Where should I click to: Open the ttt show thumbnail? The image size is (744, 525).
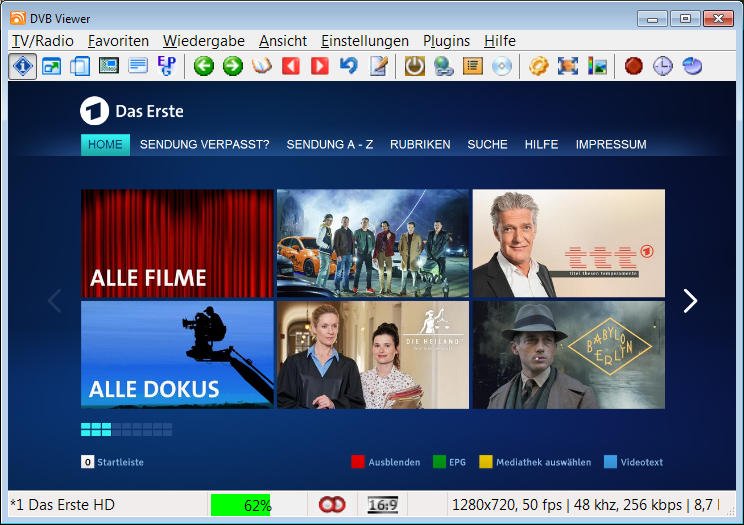(569, 243)
